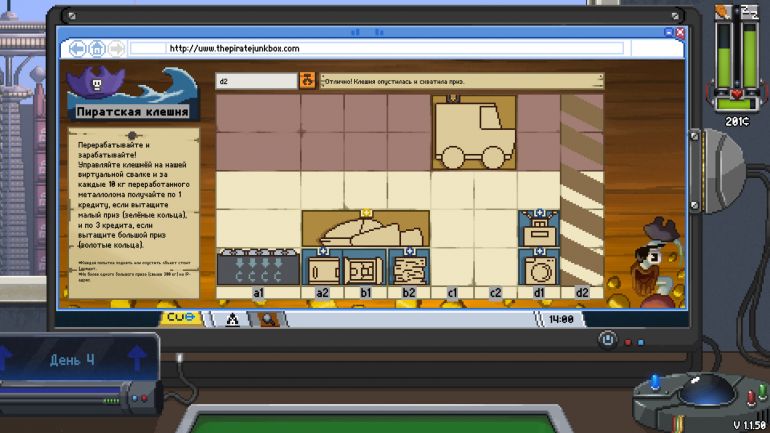Image resolution: width=770 pixels, height=433 pixels.
Task: Select the crumpled junk item in column b2
Action: click(x=408, y=268)
